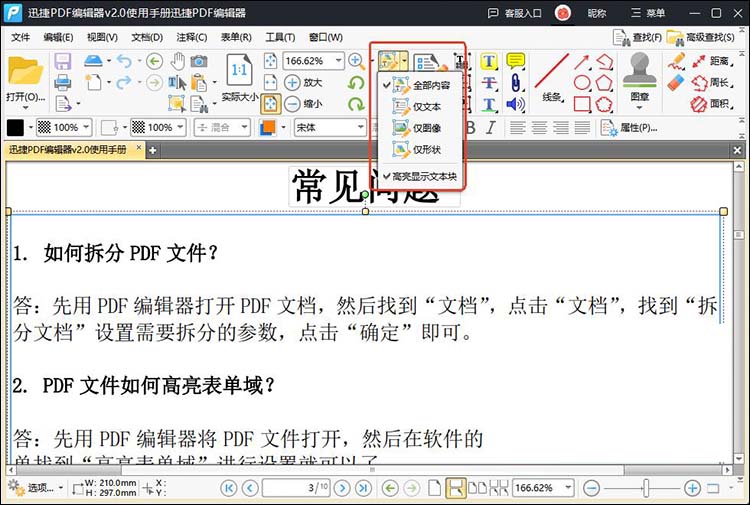Screen dimensions: 750x505
Task: Click the save floppy disk icon
Action: 63,62
